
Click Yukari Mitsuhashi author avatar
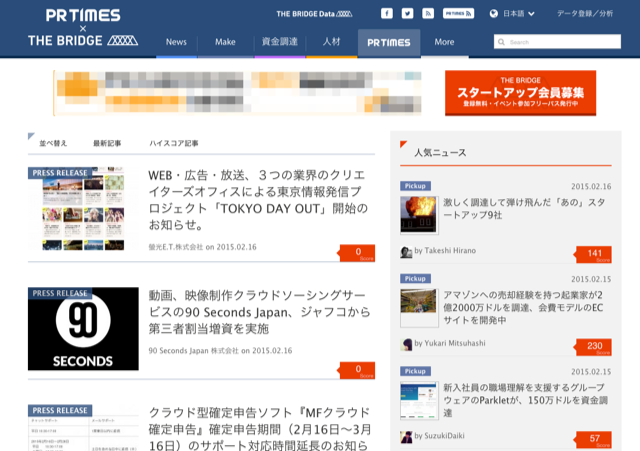[406, 344]
